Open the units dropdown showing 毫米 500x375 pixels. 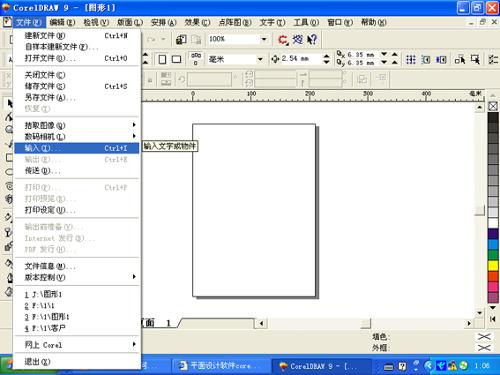pyautogui.click(x=260, y=60)
